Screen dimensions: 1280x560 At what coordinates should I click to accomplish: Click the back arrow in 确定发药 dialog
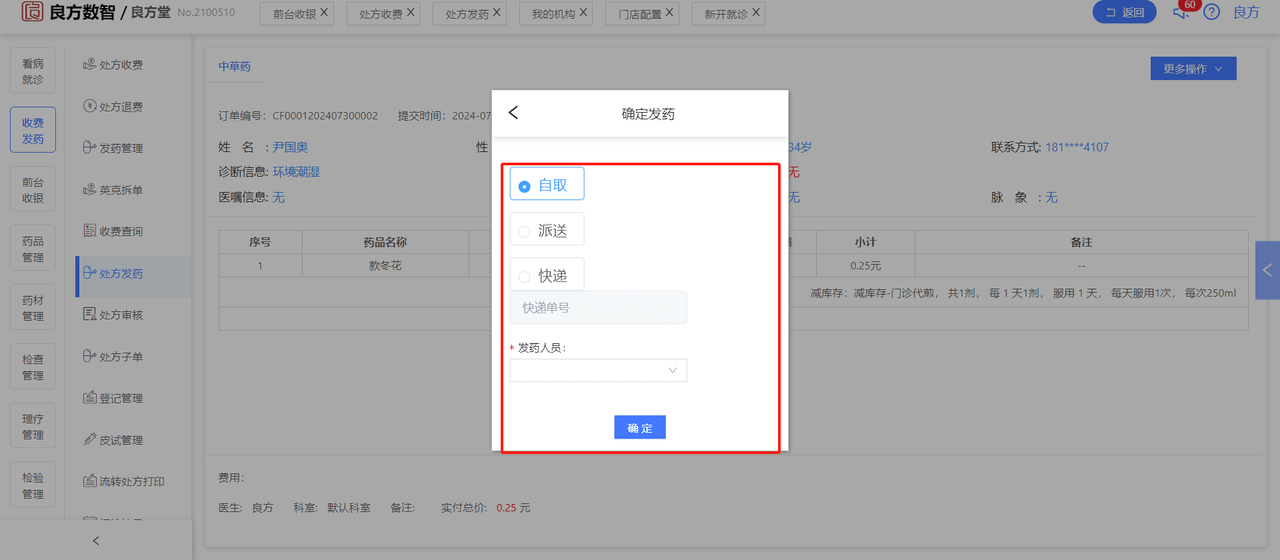pyautogui.click(x=513, y=113)
